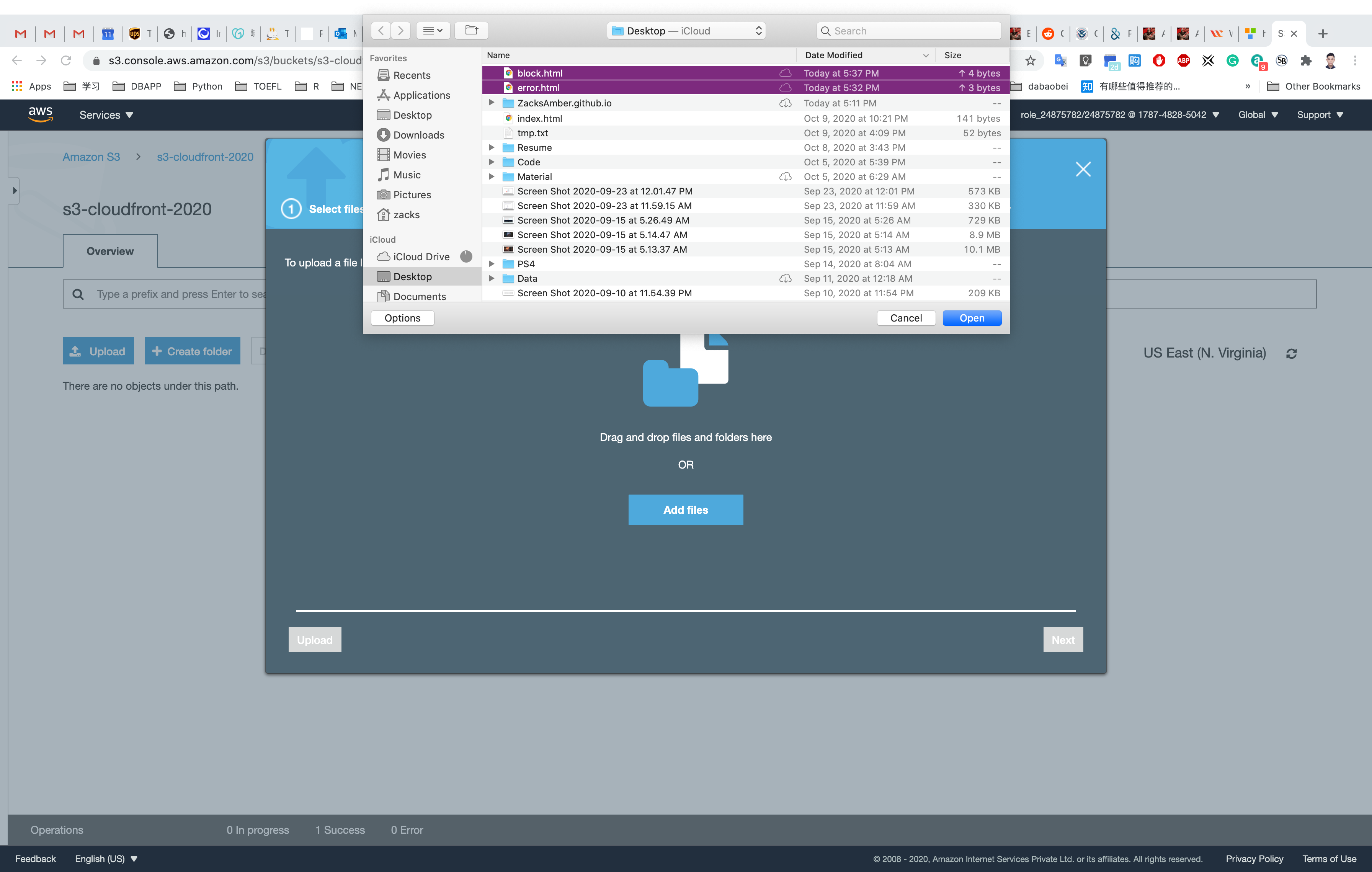This screenshot has width=1372, height=872.
Task: Close the S3 upload dialog with X
Action: click(1083, 169)
